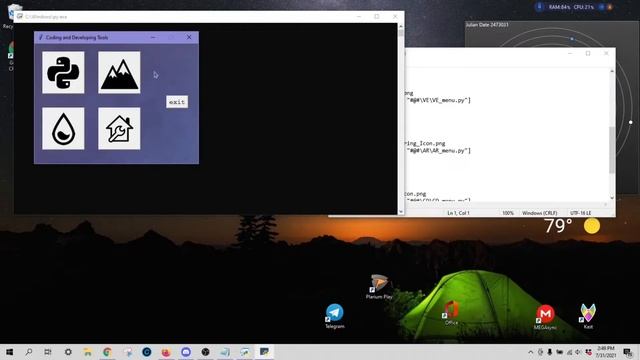Close the Coding and Developing Tools window

click(189, 37)
